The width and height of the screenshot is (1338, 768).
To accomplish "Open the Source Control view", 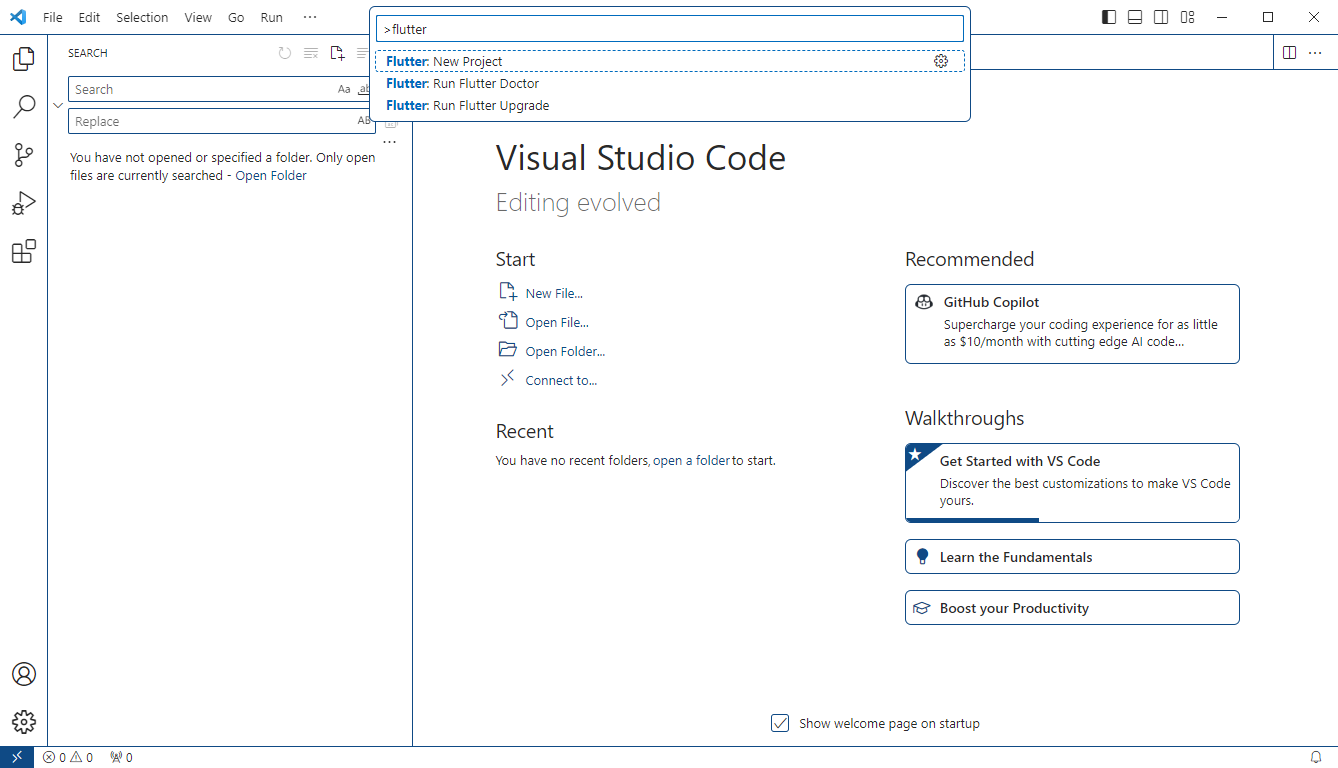I will coord(23,155).
